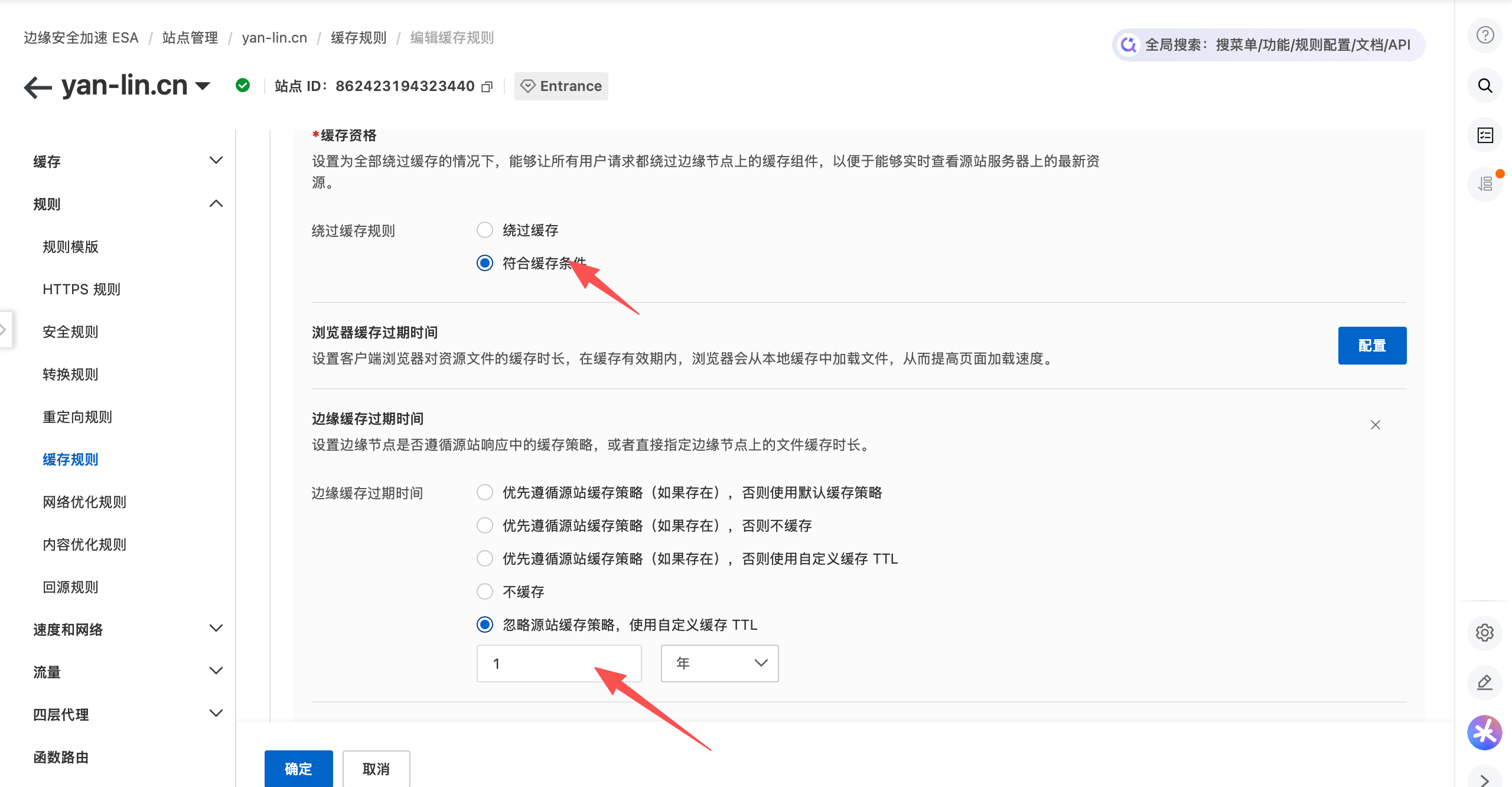Viewport: 1512px width, 787px height.
Task: Click the green site status check icon
Action: 243,86
